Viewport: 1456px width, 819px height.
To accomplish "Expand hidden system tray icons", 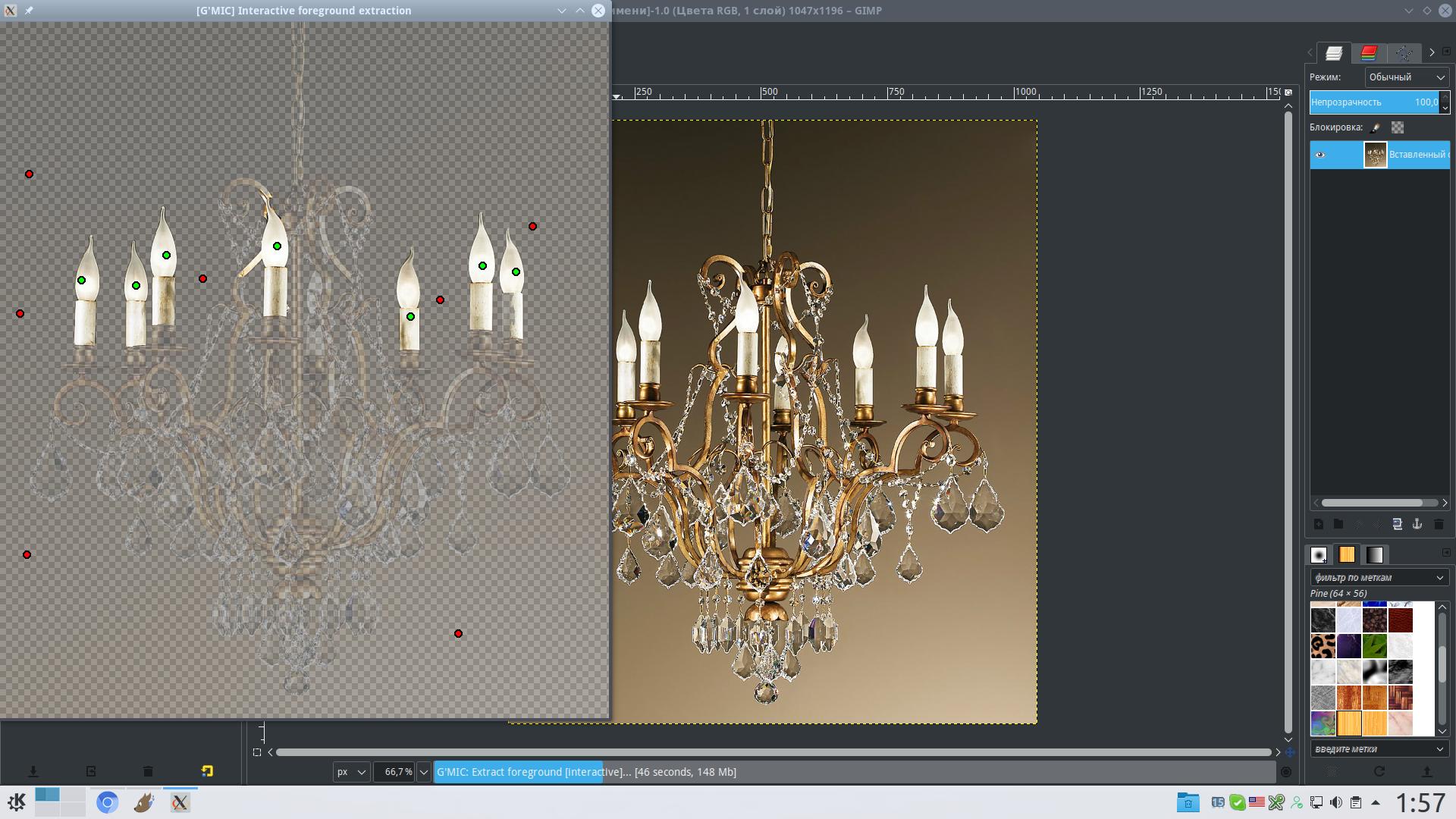I will coord(1376,802).
